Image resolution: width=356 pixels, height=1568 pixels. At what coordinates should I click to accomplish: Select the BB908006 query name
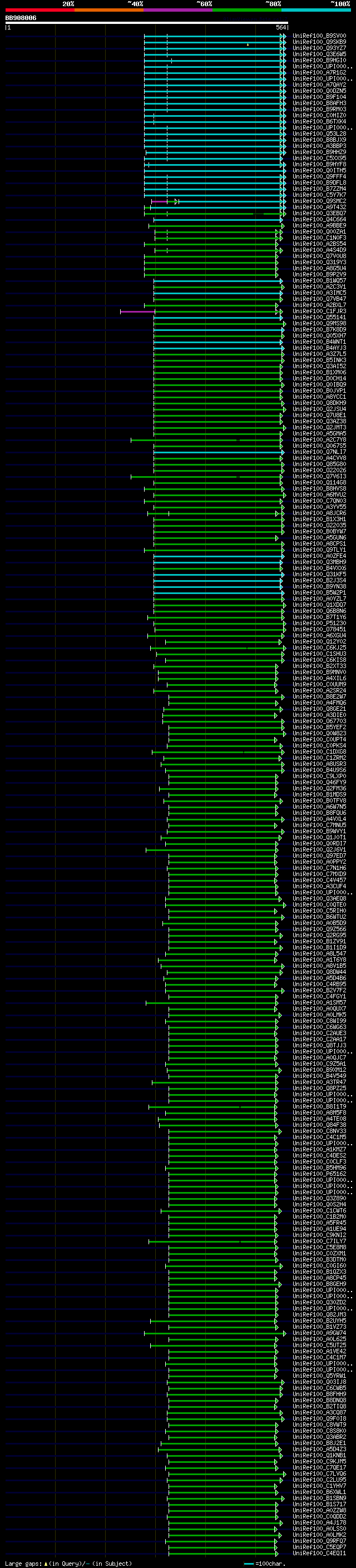[x=21, y=18]
